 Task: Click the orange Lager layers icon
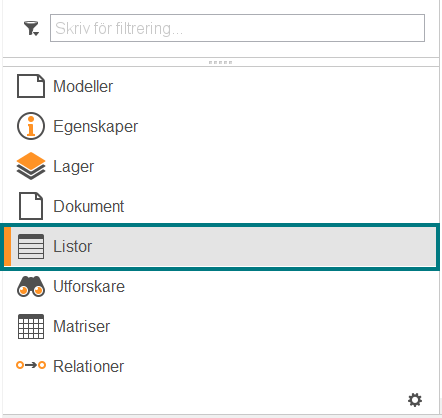point(31,166)
